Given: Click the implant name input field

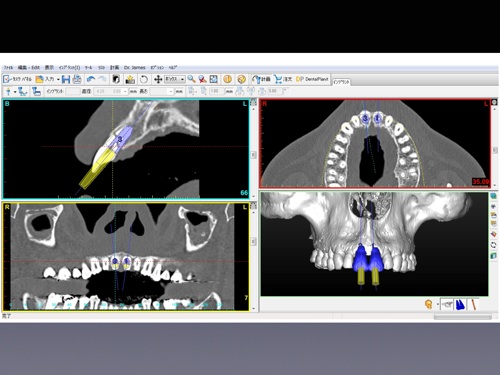Looking at the screenshot, I should coord(73,91).
